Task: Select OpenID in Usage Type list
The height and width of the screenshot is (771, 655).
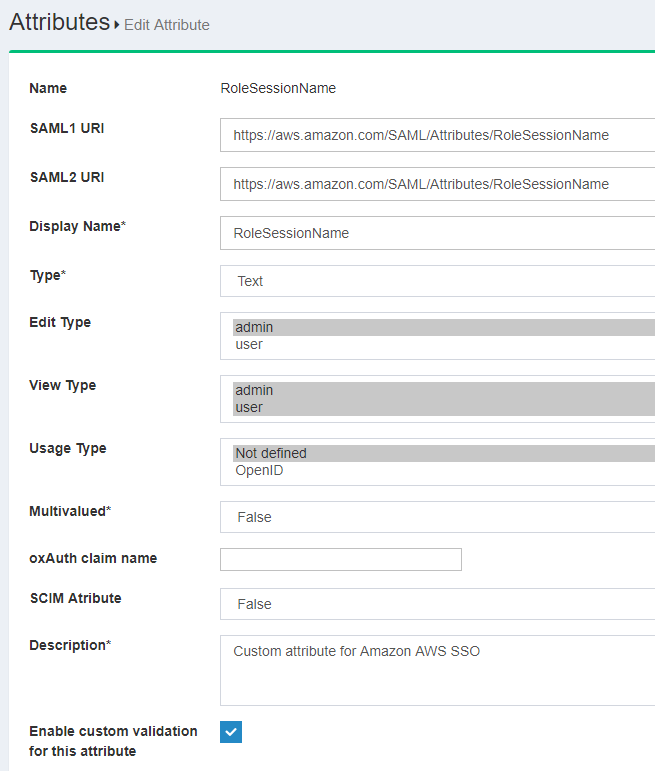Action: [259, 470]
